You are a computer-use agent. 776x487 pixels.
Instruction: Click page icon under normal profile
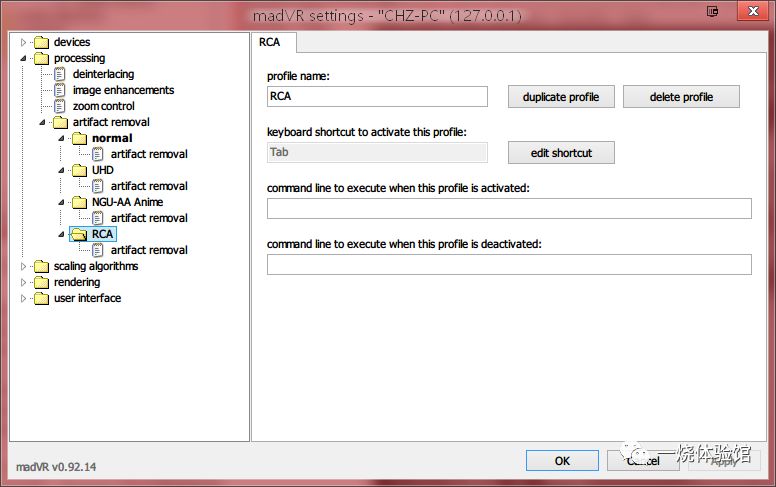(x=98, y=154)
